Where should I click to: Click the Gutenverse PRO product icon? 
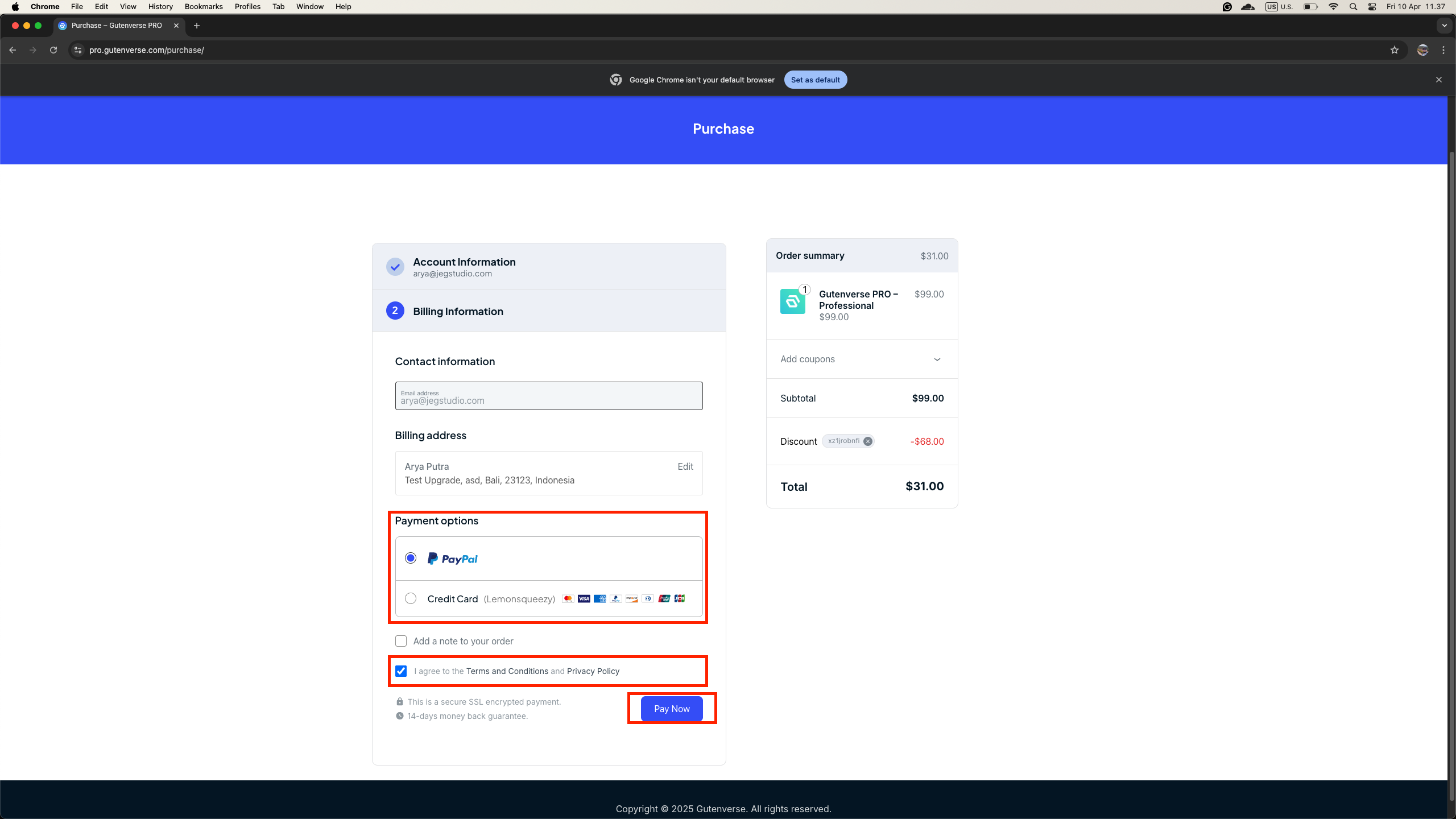coord(792,301)
